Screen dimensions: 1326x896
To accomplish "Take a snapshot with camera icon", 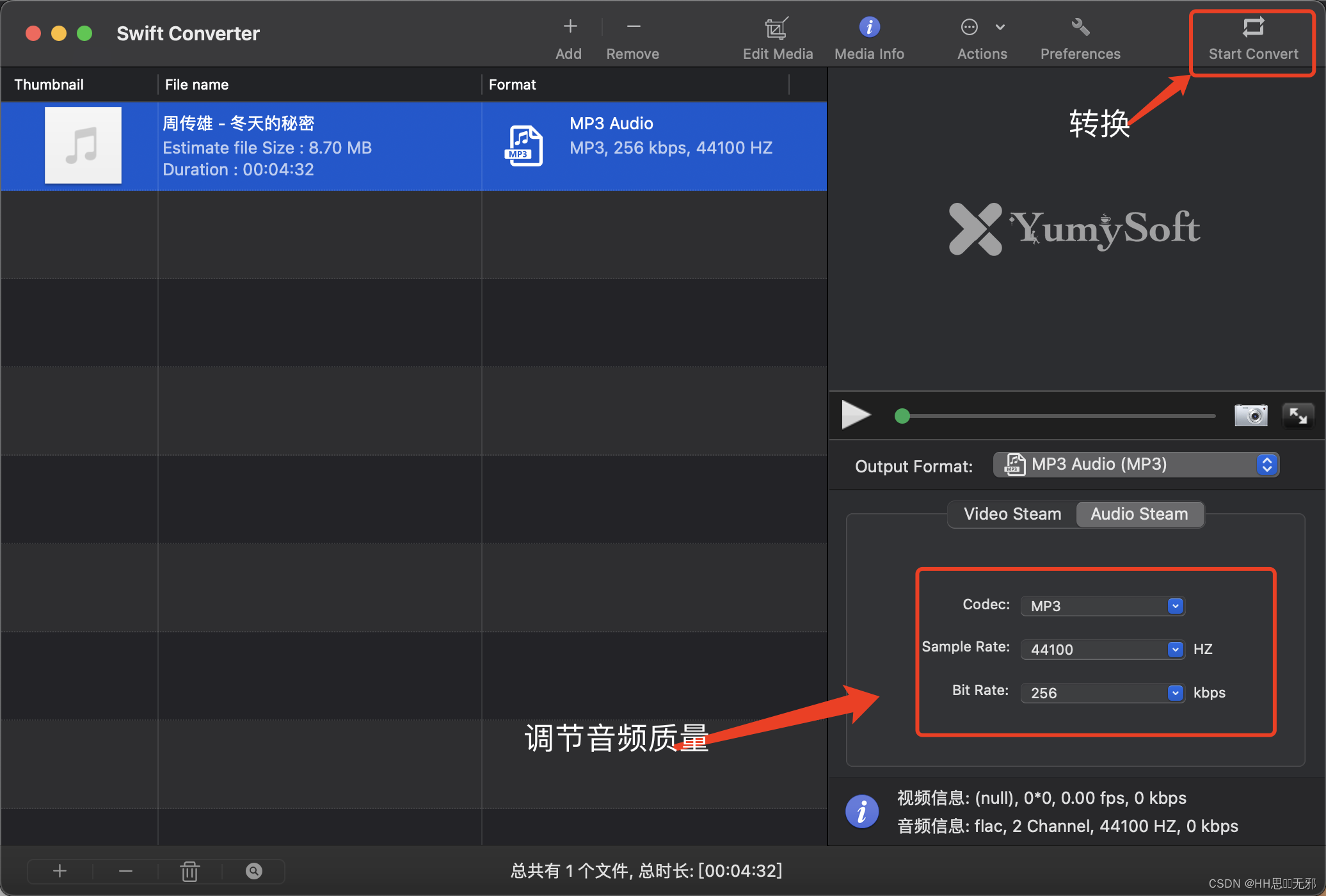I will click(1250, 415).
